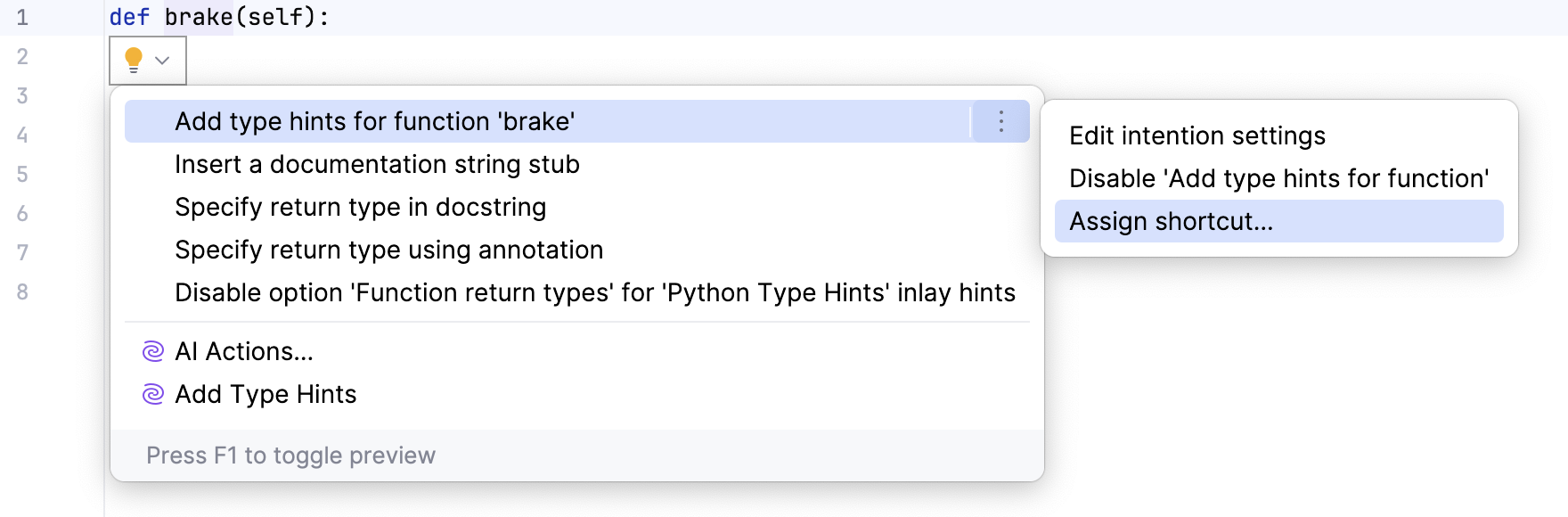Expand the lightbulb dropdown chevron
Screen dimensions: 1568x517
(162, 61)
